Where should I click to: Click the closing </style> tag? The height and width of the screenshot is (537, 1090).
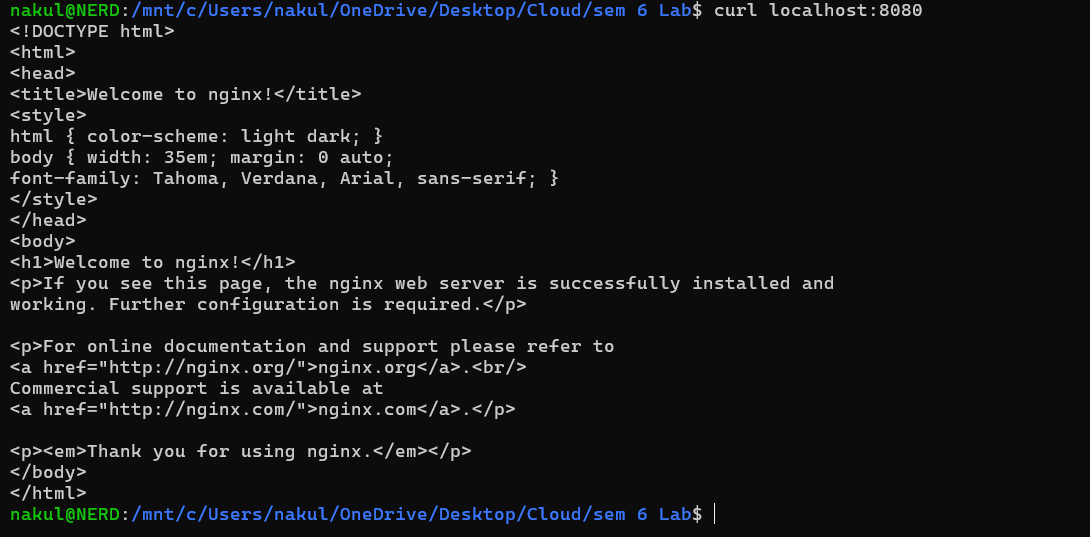pos(54,199)
